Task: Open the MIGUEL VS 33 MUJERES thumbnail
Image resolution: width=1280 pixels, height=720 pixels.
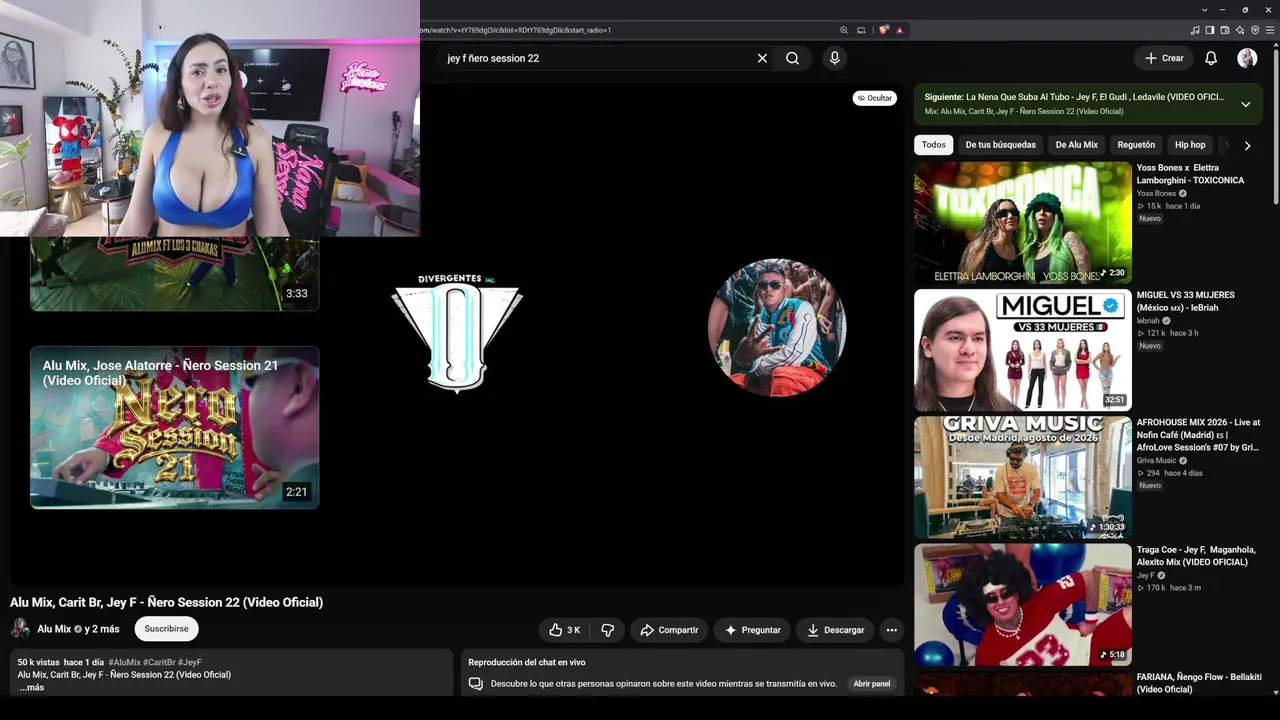Action: coord(1023,350)
